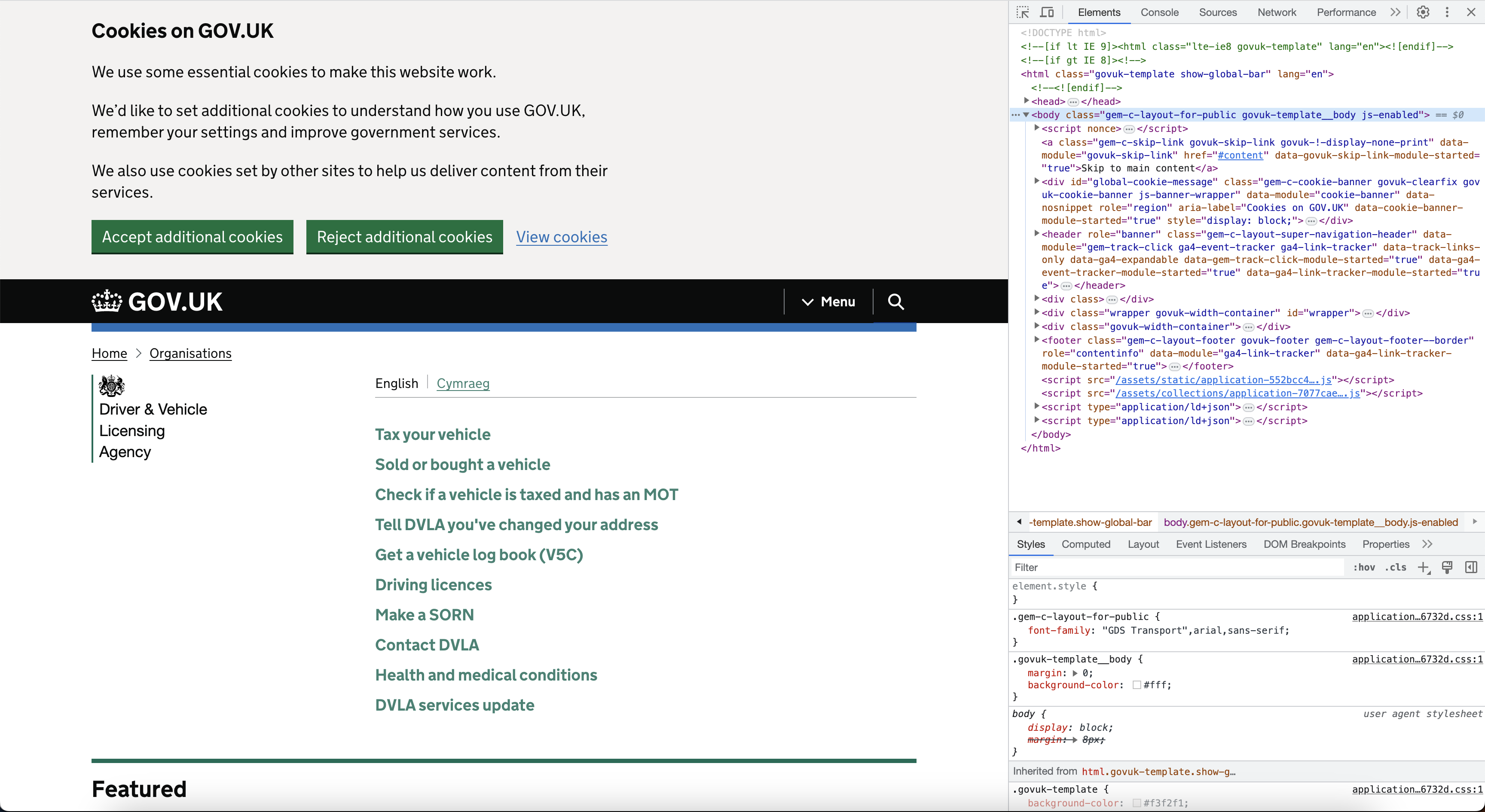The image size is (1485, 812).
Task: Reject additional cookies
Action: [404, 237]
